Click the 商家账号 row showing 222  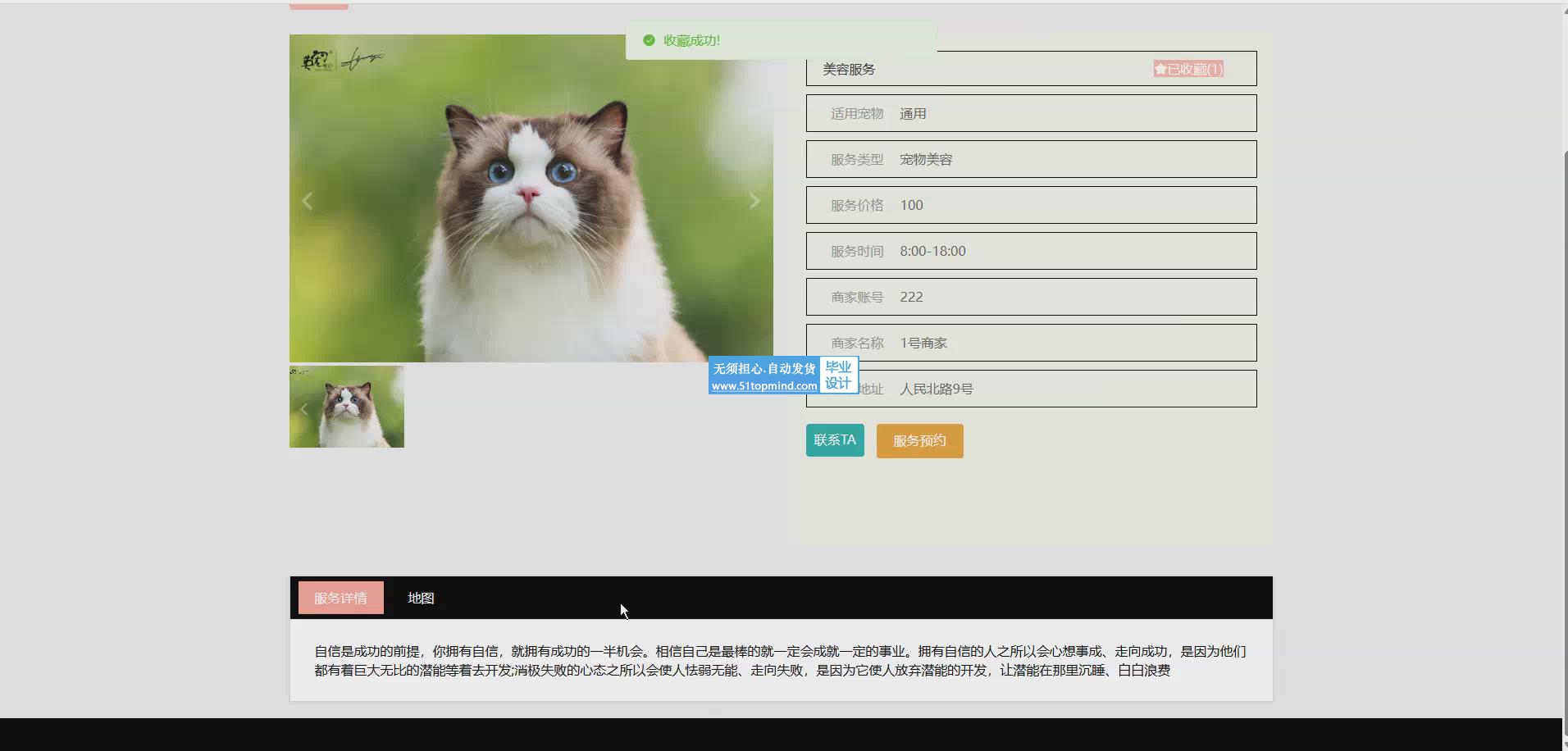[1031, 297]
